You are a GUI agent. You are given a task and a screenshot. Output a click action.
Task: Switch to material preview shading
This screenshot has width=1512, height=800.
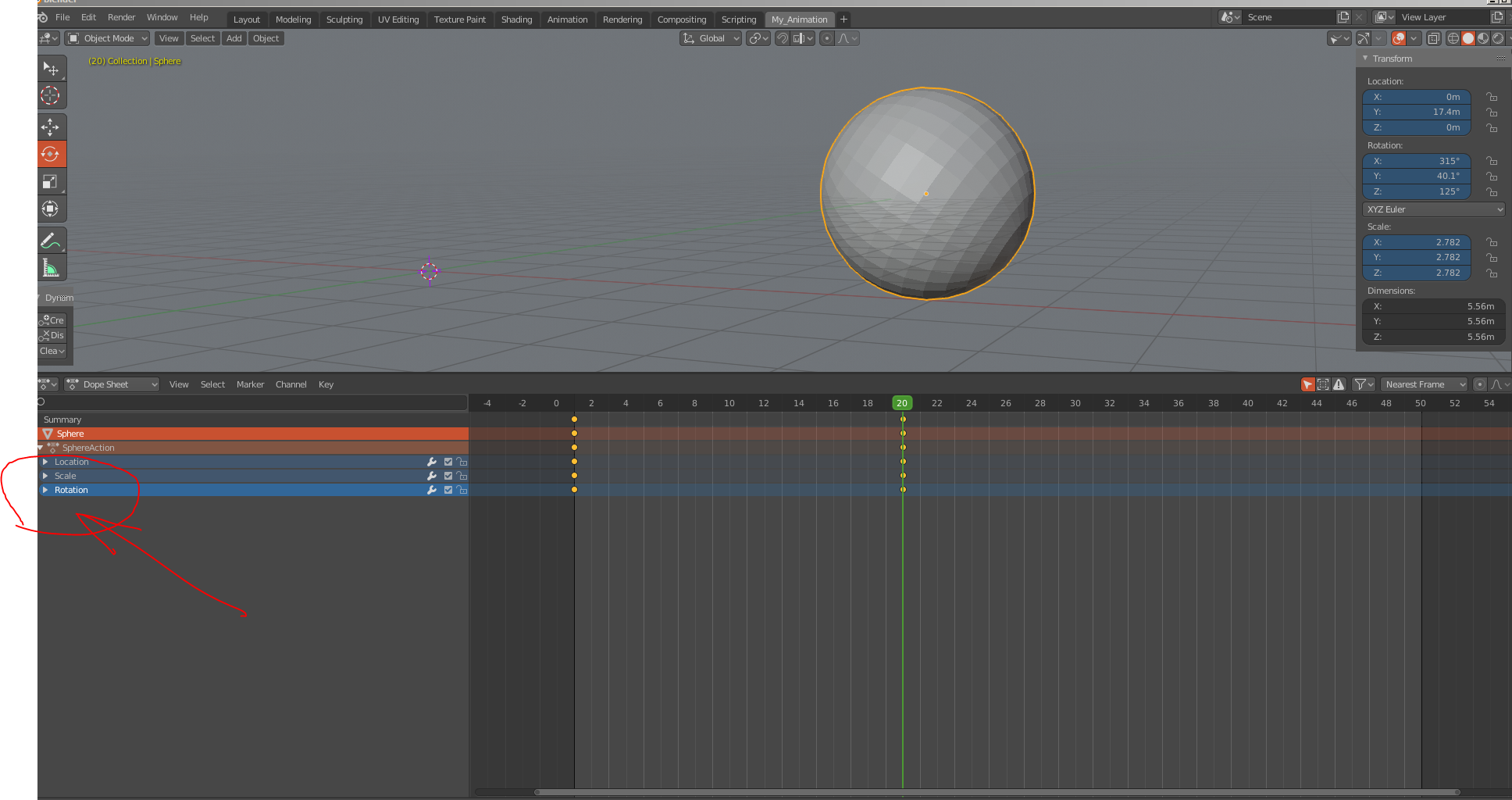[1483, 38]
